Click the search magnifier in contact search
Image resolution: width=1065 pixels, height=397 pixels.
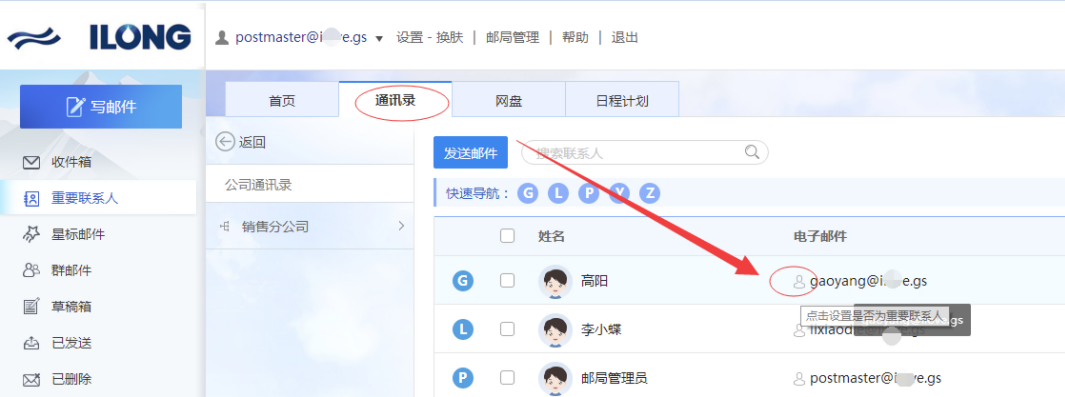click(751, 152)
